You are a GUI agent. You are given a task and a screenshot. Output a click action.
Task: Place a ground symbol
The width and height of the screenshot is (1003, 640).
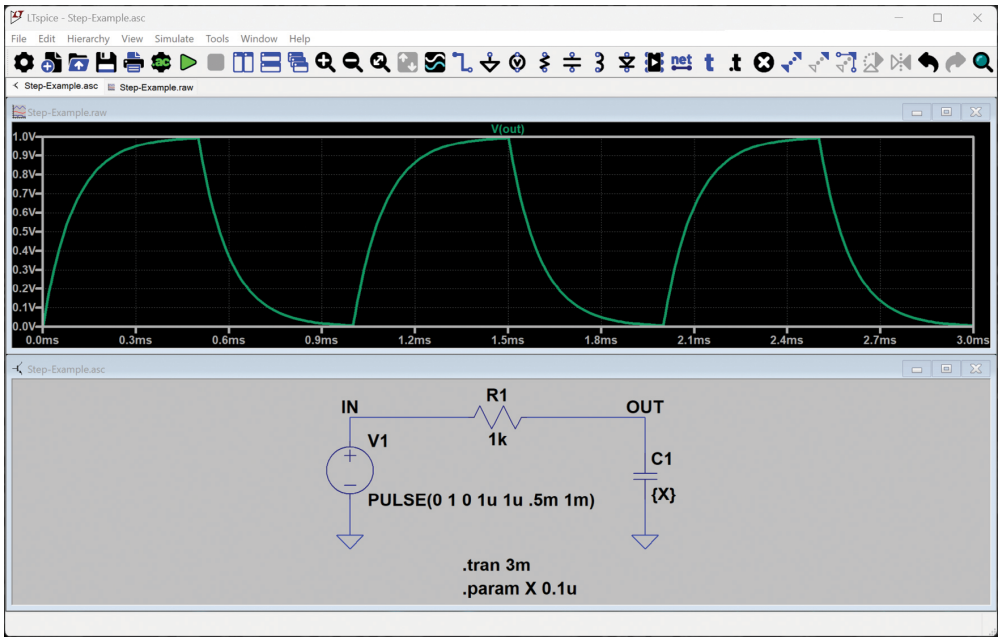click(x=490, y=63)
